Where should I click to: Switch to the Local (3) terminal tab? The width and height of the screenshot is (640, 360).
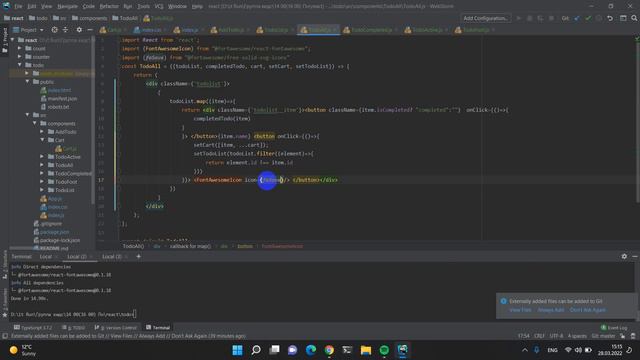(x=112, y=256)
